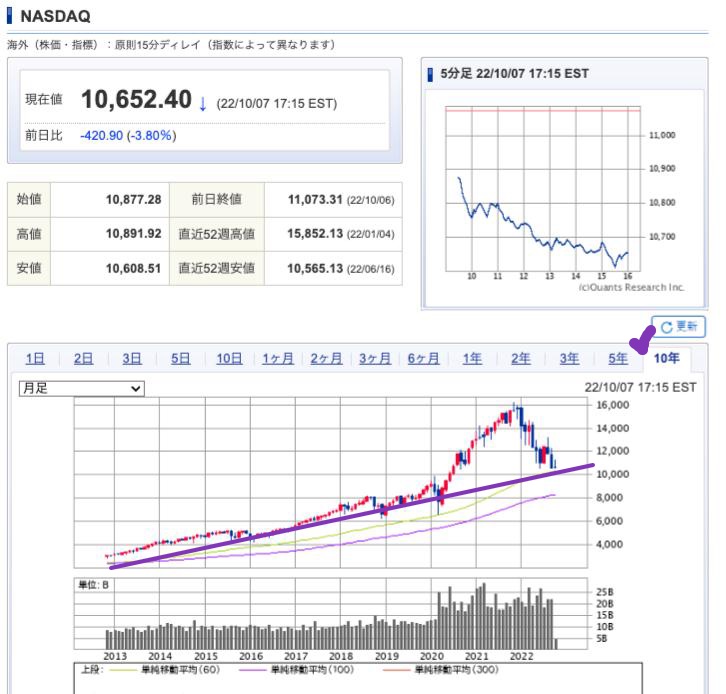Click the current value 10,652.40
726x694 pixels.
coord(136,100)
